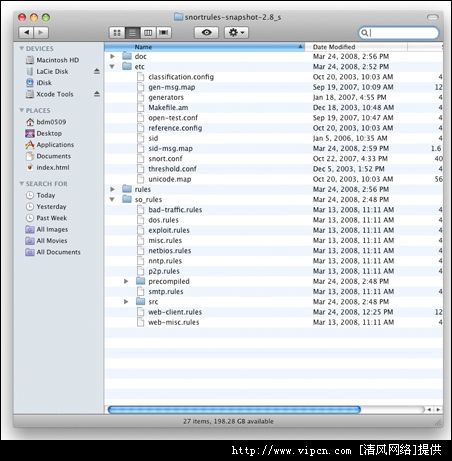Click the toolbar hide pill button
This screenshot has height=461, width=452.
pos(432,17)
